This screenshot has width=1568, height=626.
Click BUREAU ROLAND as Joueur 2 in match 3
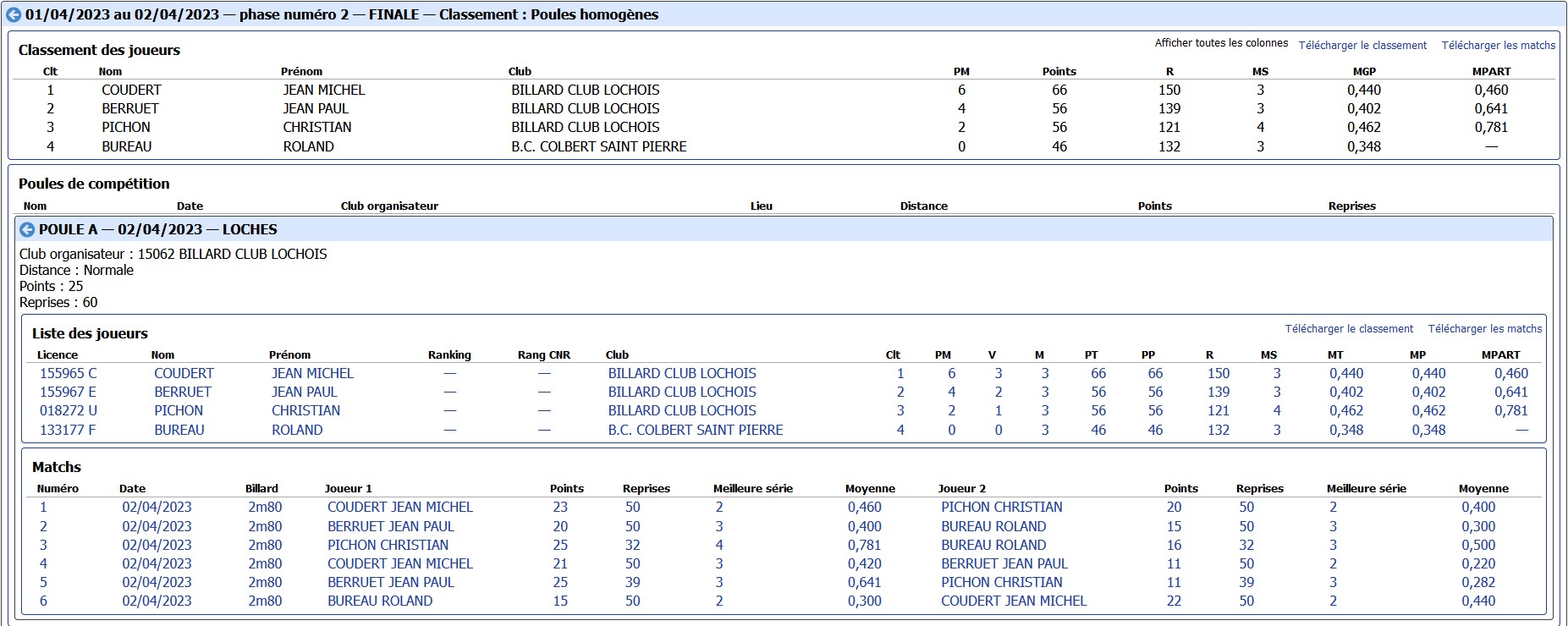[x=993, y=545]
